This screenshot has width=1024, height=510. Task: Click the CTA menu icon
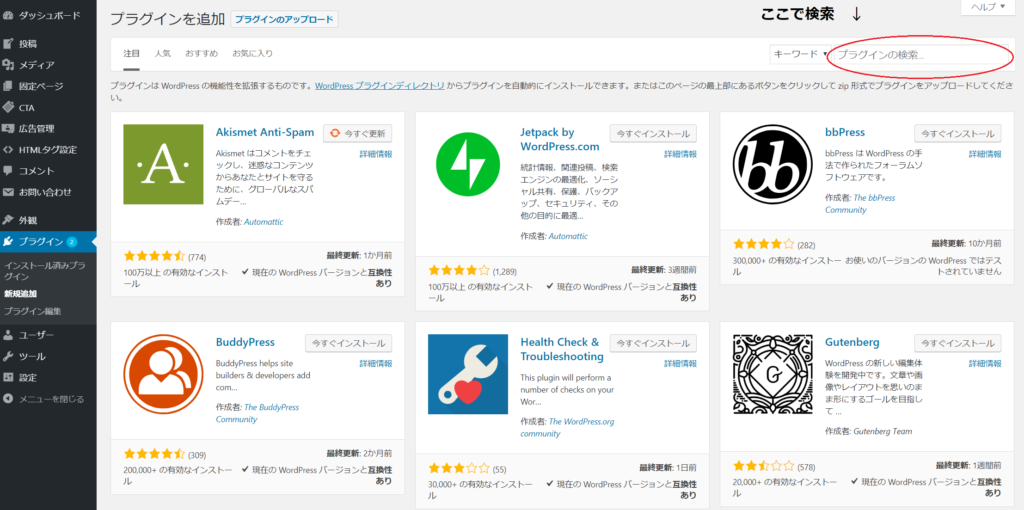(x=8, y=107)
